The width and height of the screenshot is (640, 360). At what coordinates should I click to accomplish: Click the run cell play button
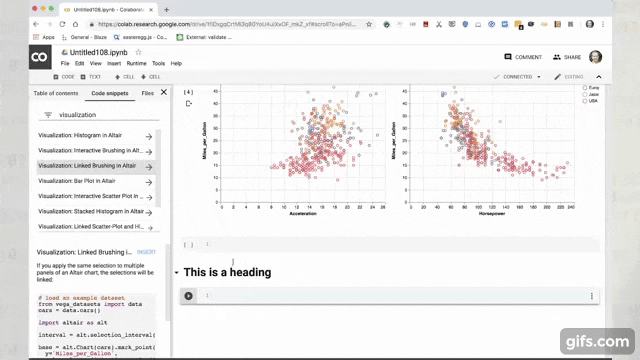pos(189,296)
